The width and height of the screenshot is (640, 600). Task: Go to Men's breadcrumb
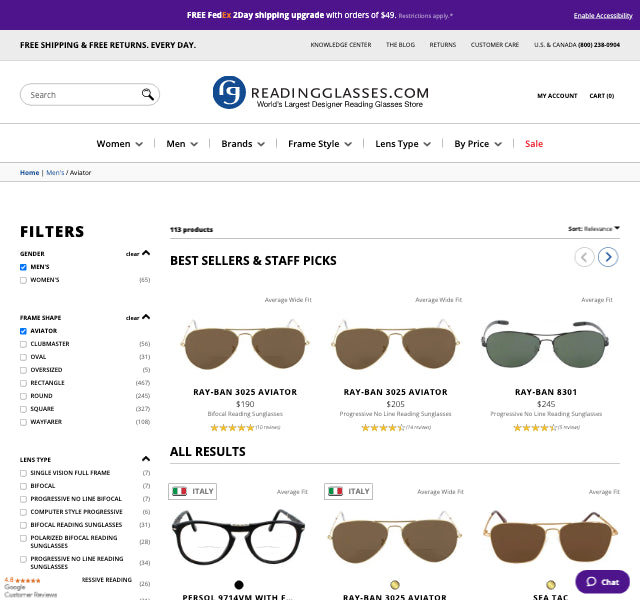point(55,173)
